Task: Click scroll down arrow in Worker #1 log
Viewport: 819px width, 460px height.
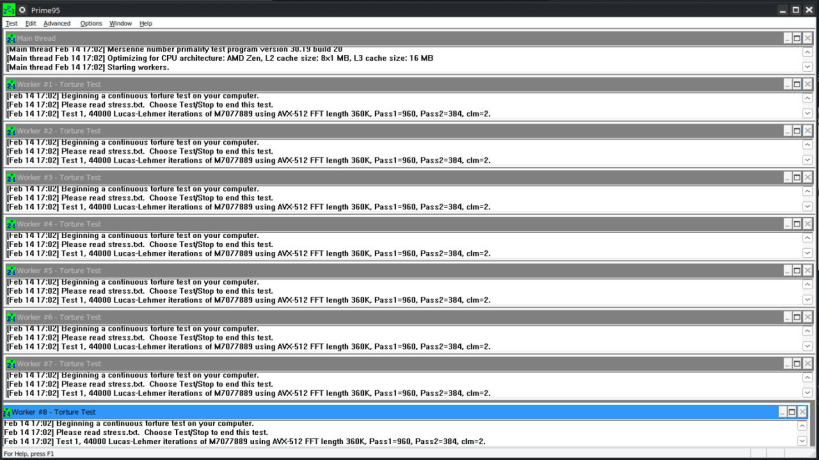Action: (x=808, y=113)
